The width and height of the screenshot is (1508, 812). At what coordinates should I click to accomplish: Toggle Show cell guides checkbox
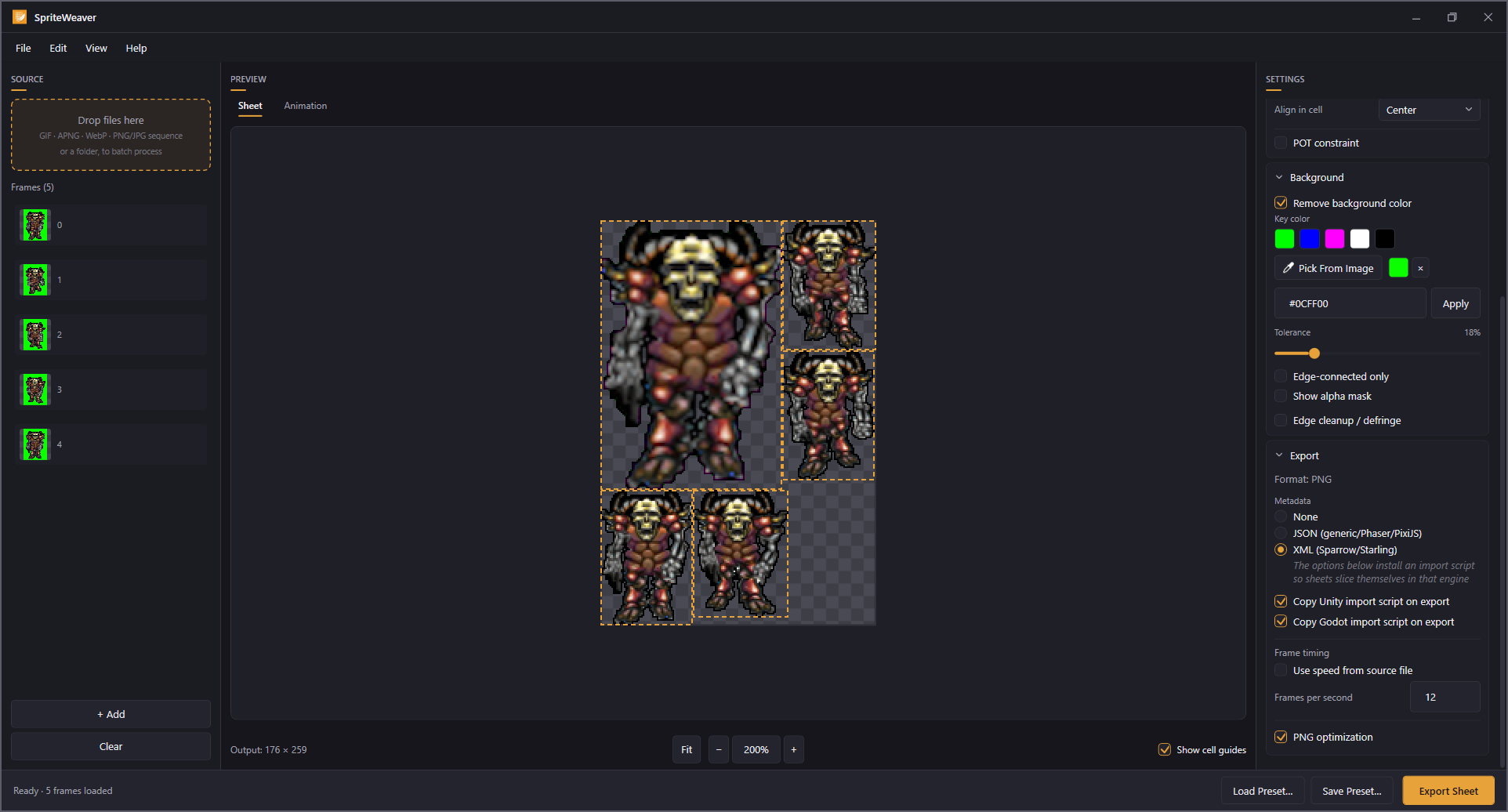[x=1165, y=749]
